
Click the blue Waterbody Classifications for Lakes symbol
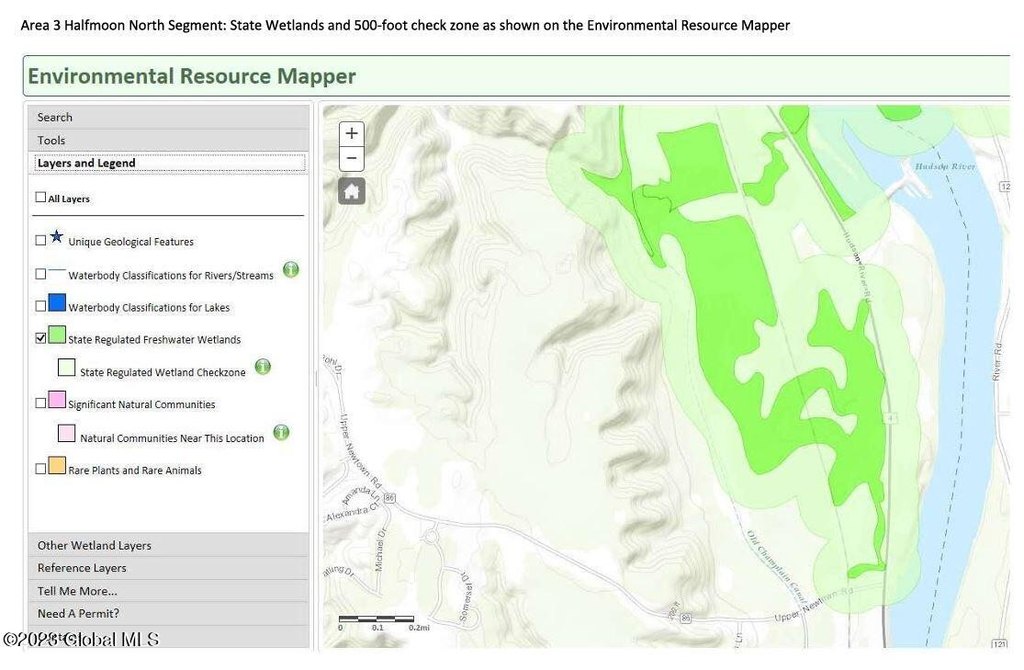tap(57, 303)
